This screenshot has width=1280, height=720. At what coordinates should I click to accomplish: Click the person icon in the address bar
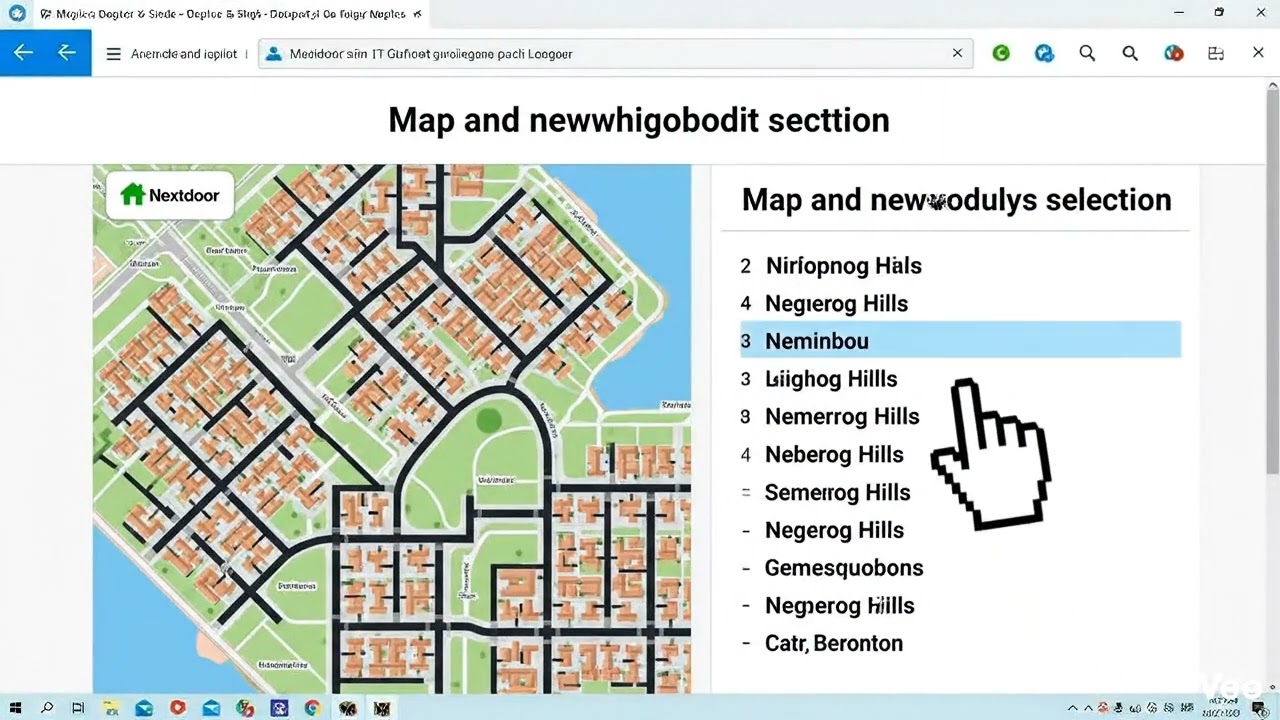pyautogui.click(x=274, y=54)
